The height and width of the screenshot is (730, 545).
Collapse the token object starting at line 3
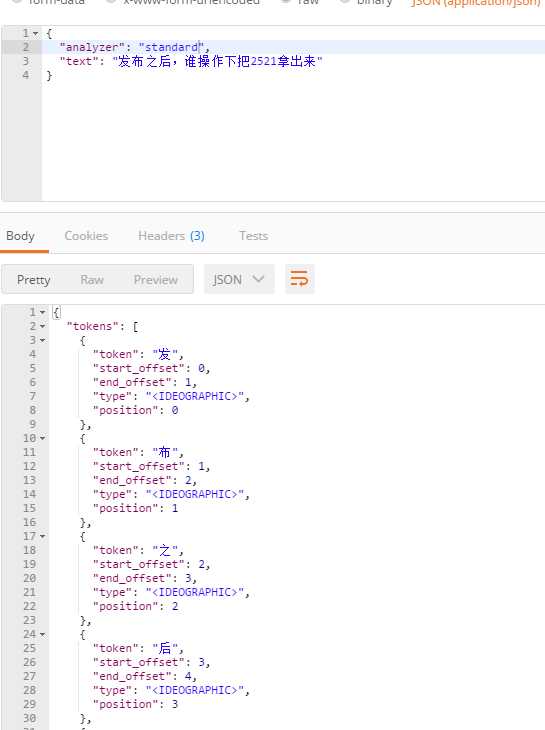click(x=42, y=340)
